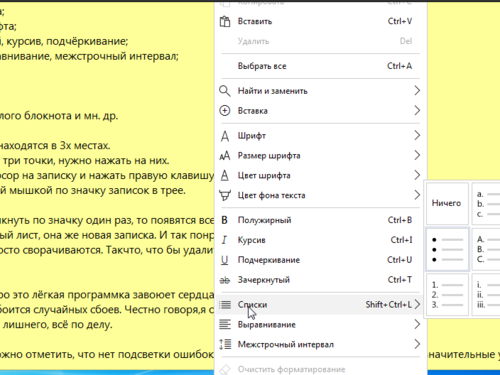Expand the Размер шрифта submenu arrow
Viewport: 500px width, 375px height.
pos(417,155)
